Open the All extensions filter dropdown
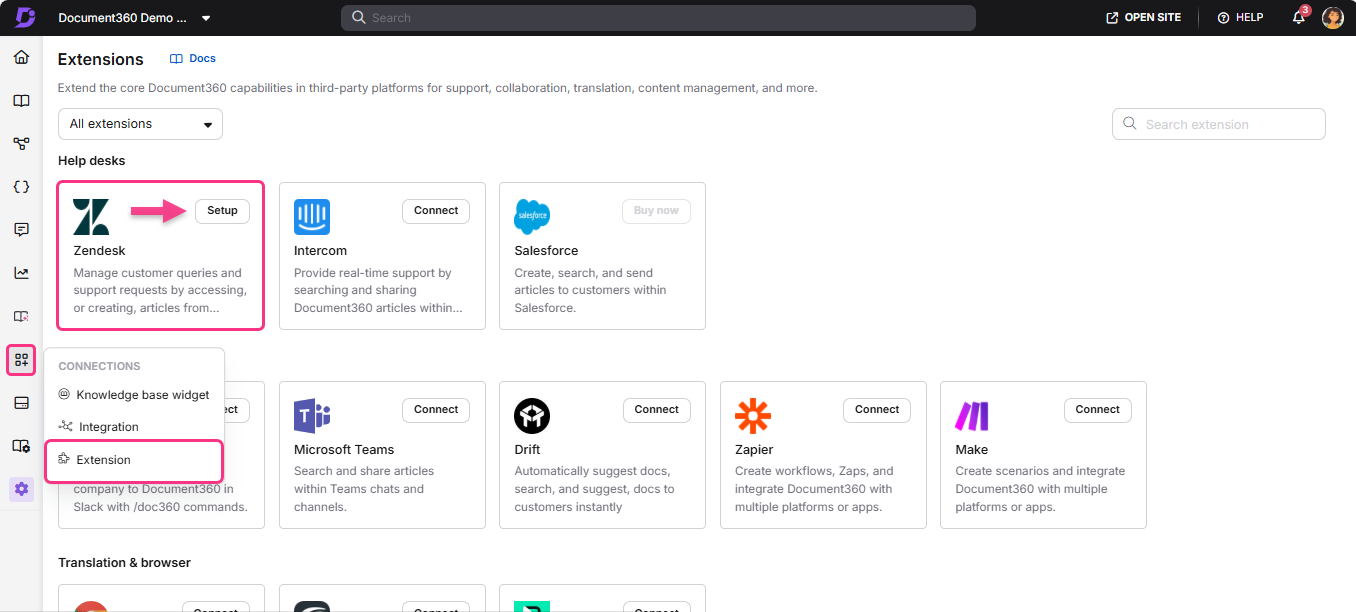The width and height of the screenshot is (1356, 612). (x=139, y=123)
